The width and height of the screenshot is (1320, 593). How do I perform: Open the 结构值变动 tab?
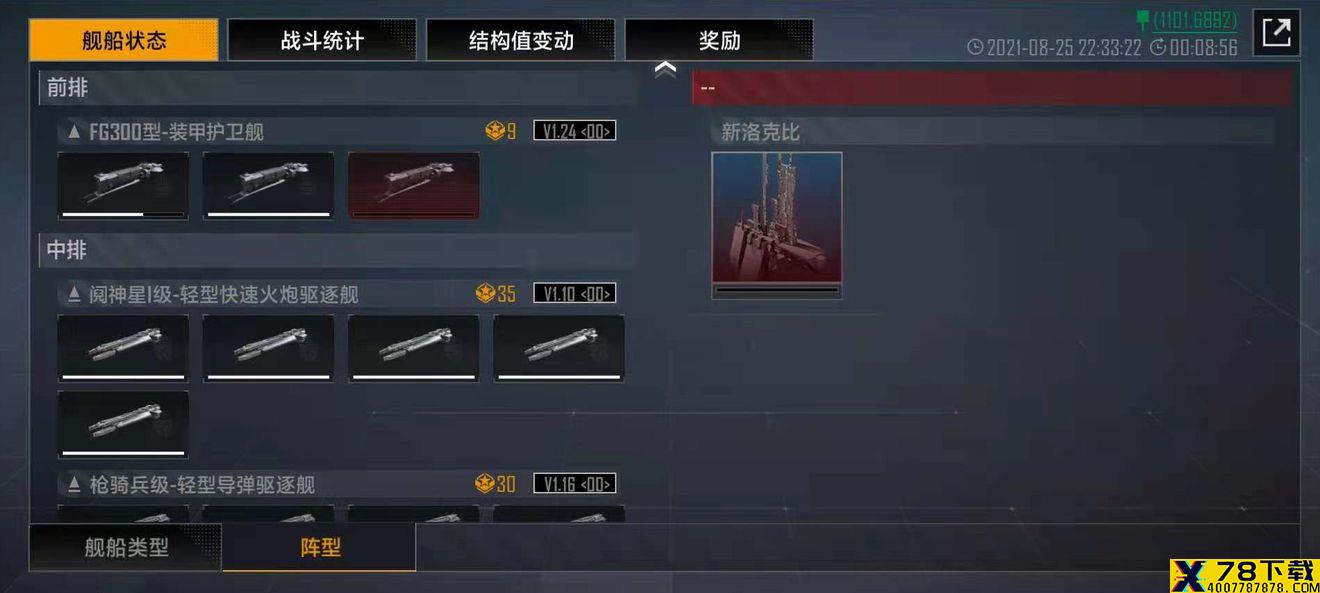point(521,41)
